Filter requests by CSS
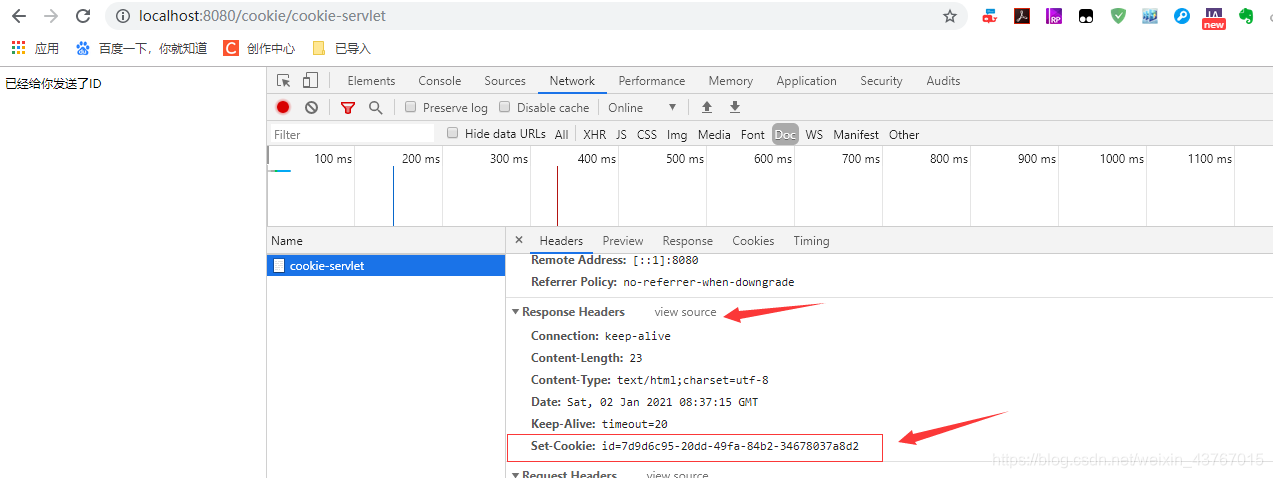The width and height of the screenshot is (1273, 478). tap(647, 134)
